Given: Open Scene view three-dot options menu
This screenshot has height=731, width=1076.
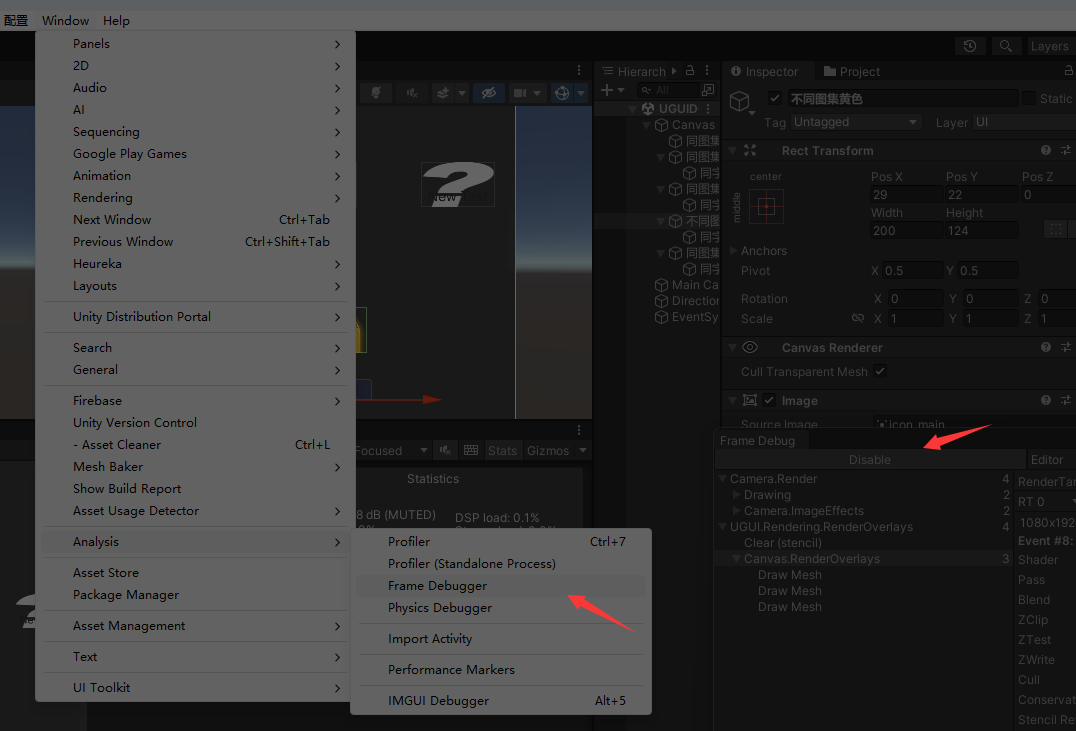Looking at the screenshot, I should coord(578,71).
